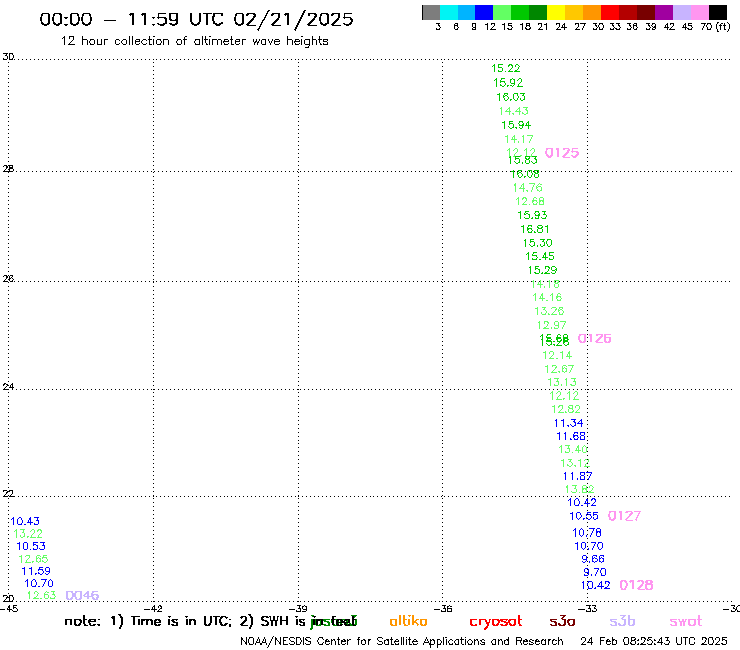Click the black swatch ending the color scale
This screenshot has height=650, width=740.
717,12
